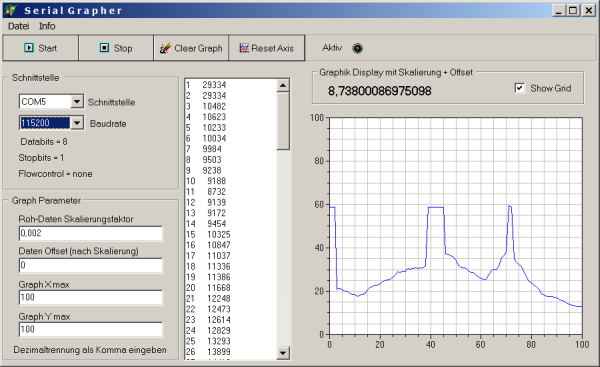Image resolution: width=600 pixels, height=367 pixels.
Task: Select data row 7 with value 9984
Action: (231, 149)
